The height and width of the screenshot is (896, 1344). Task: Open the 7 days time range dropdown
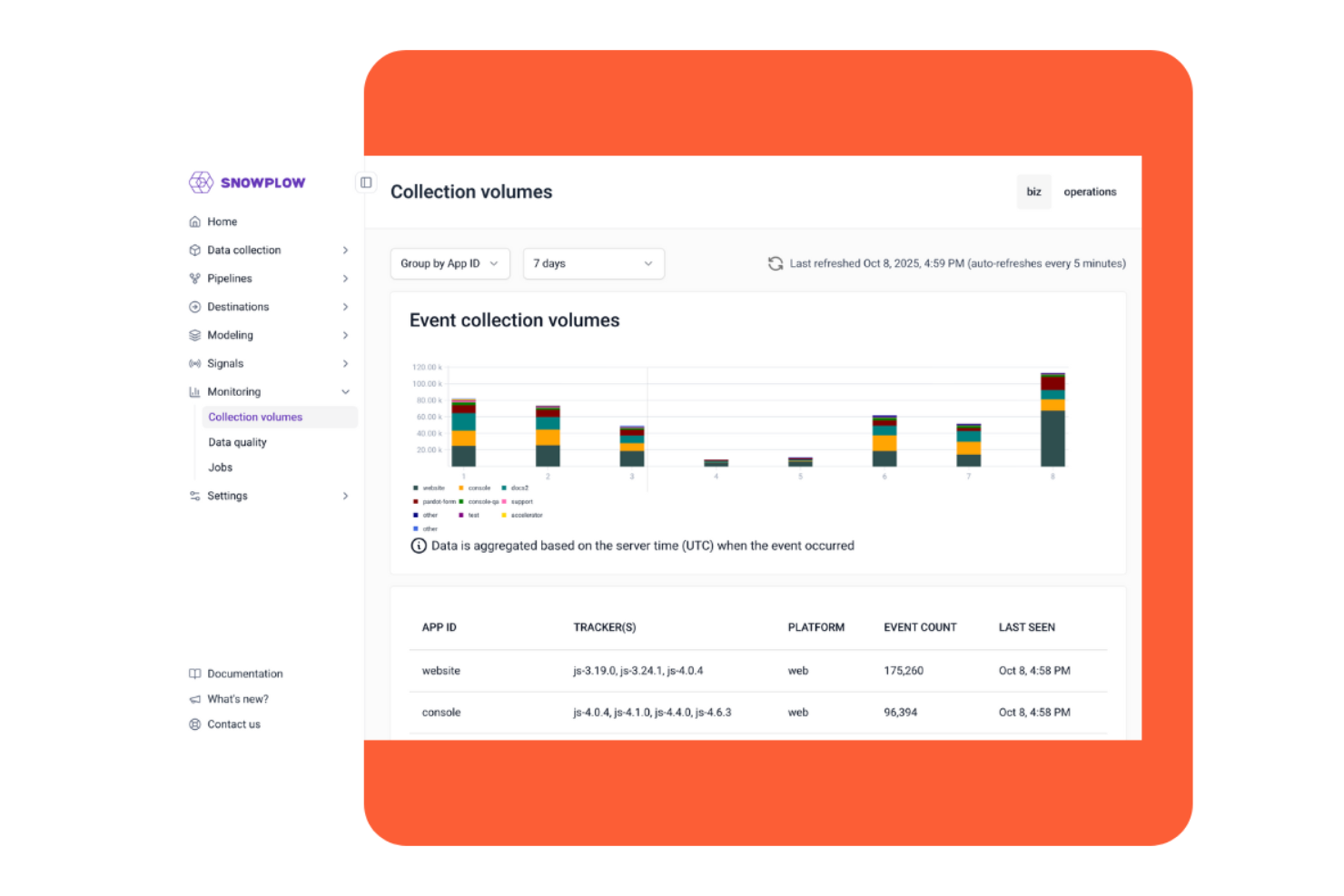(x=593, y=263)
